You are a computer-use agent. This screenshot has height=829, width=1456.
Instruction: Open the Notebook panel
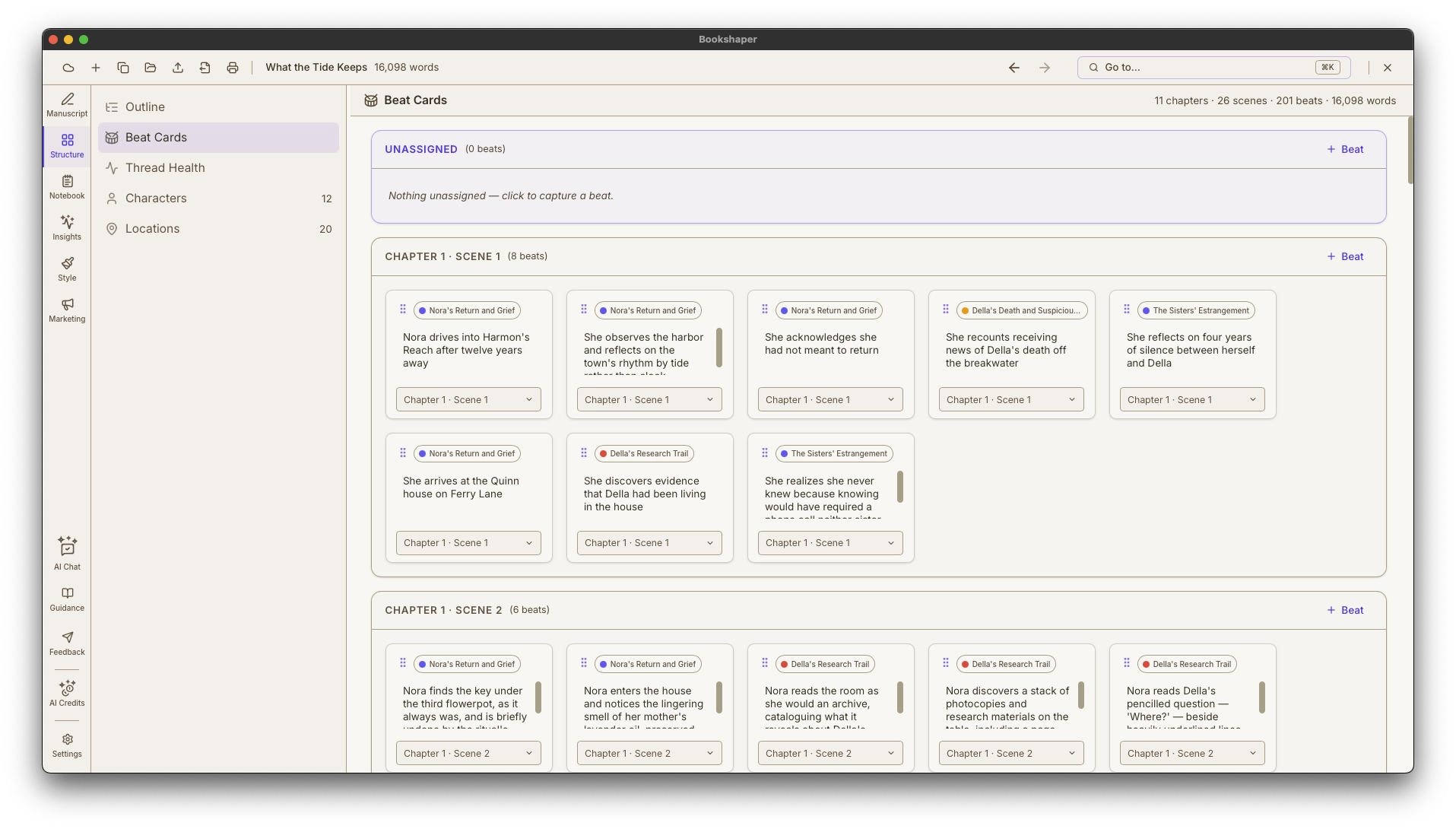click(67, 187)
